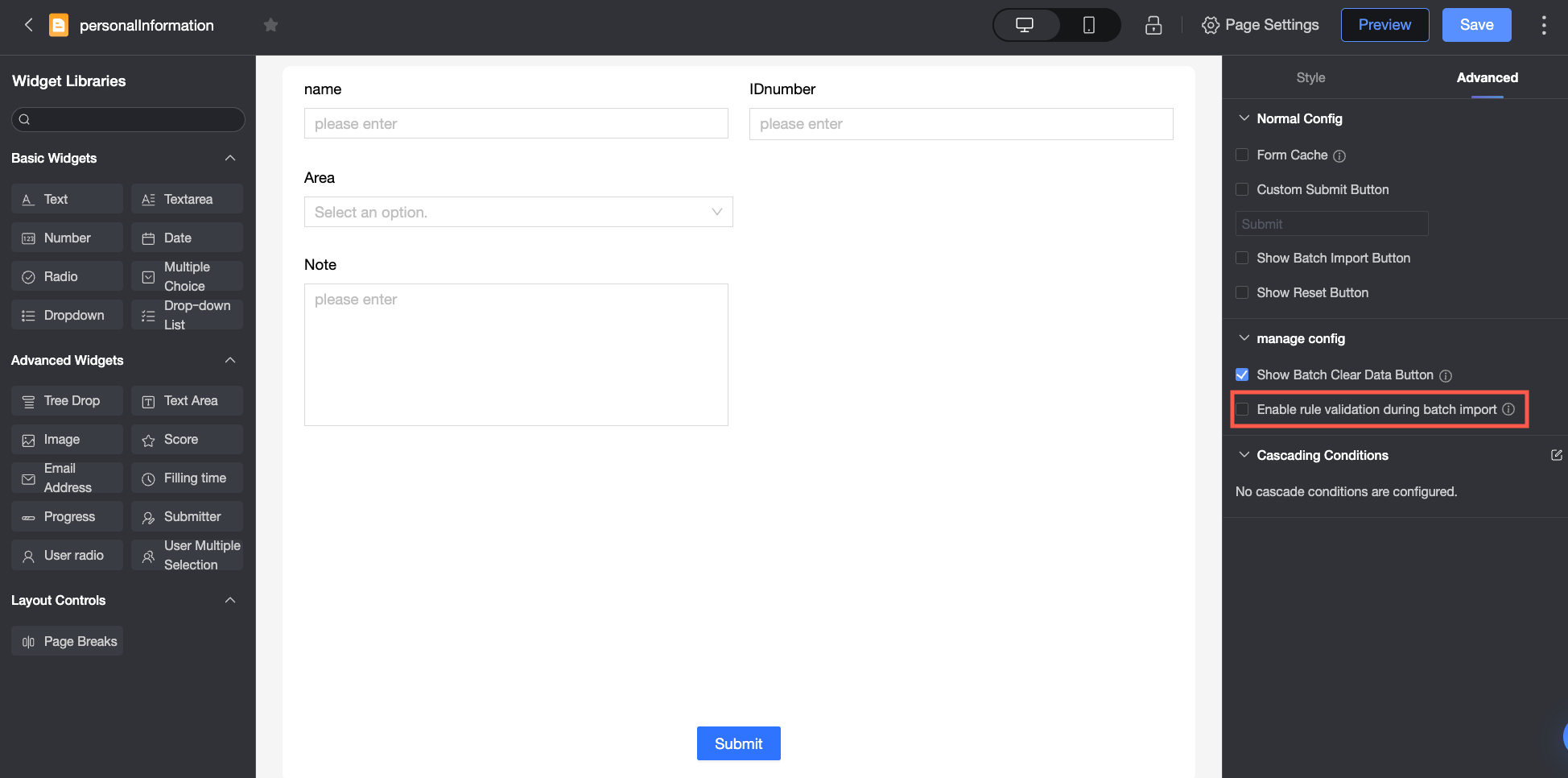The width and height of the screenshot is (1568, 778).
Task: Add a Submitter widget
Action: click(187, 516)
